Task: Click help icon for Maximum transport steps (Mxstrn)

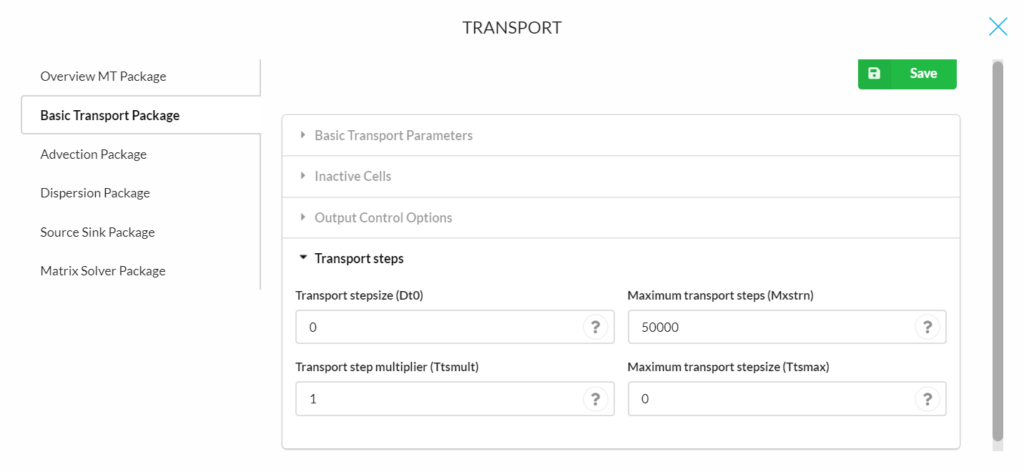Action: click(927, 327)
